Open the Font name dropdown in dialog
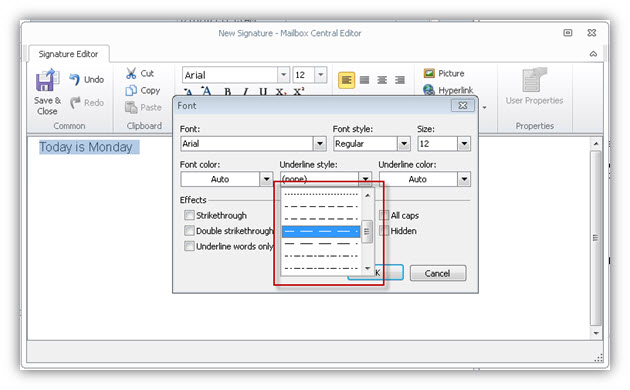Image resolution: width=630 pixels, height=390 pixels. (x=320, y=143)
